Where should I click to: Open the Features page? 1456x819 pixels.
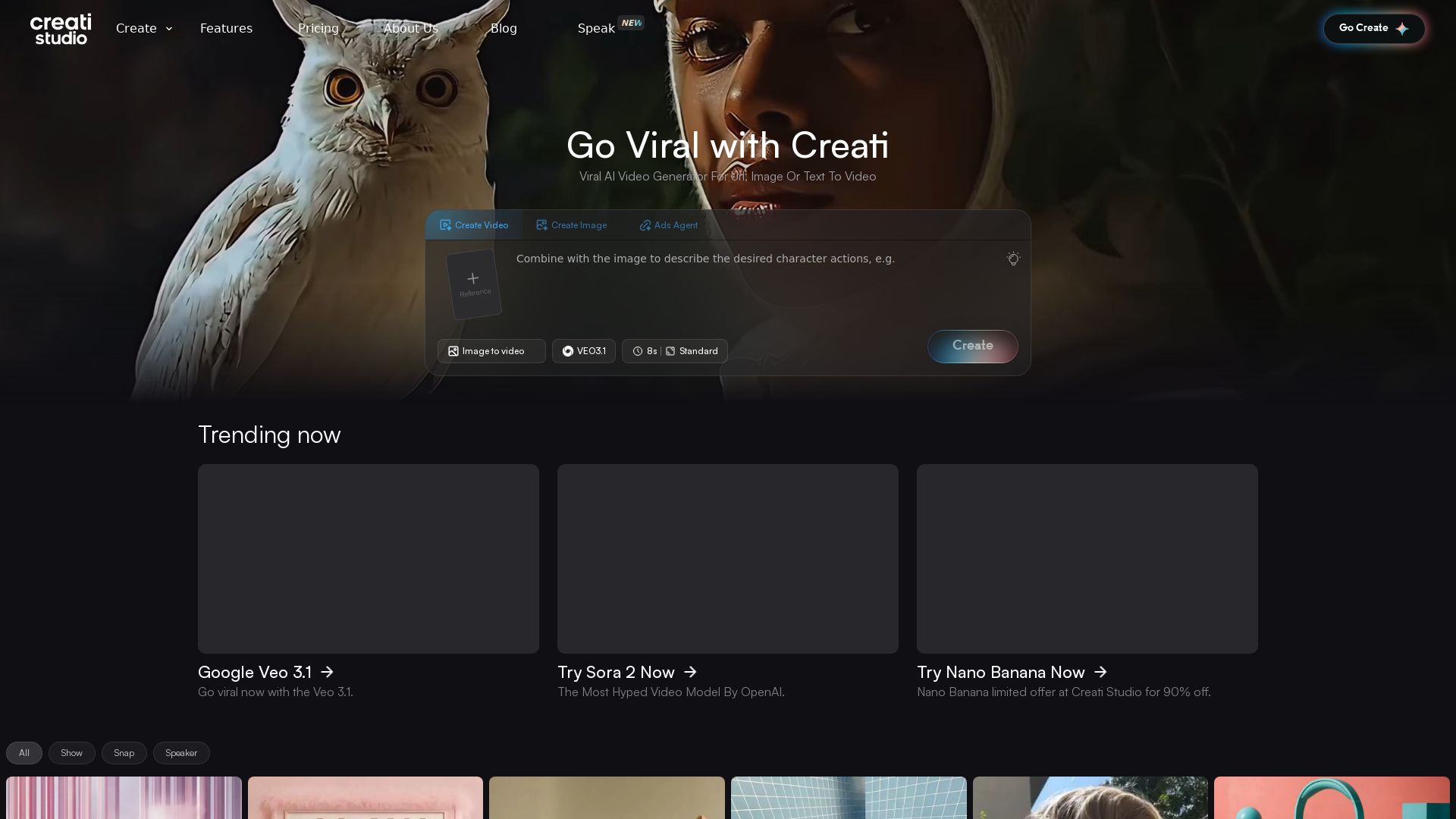tap(226, 28)
